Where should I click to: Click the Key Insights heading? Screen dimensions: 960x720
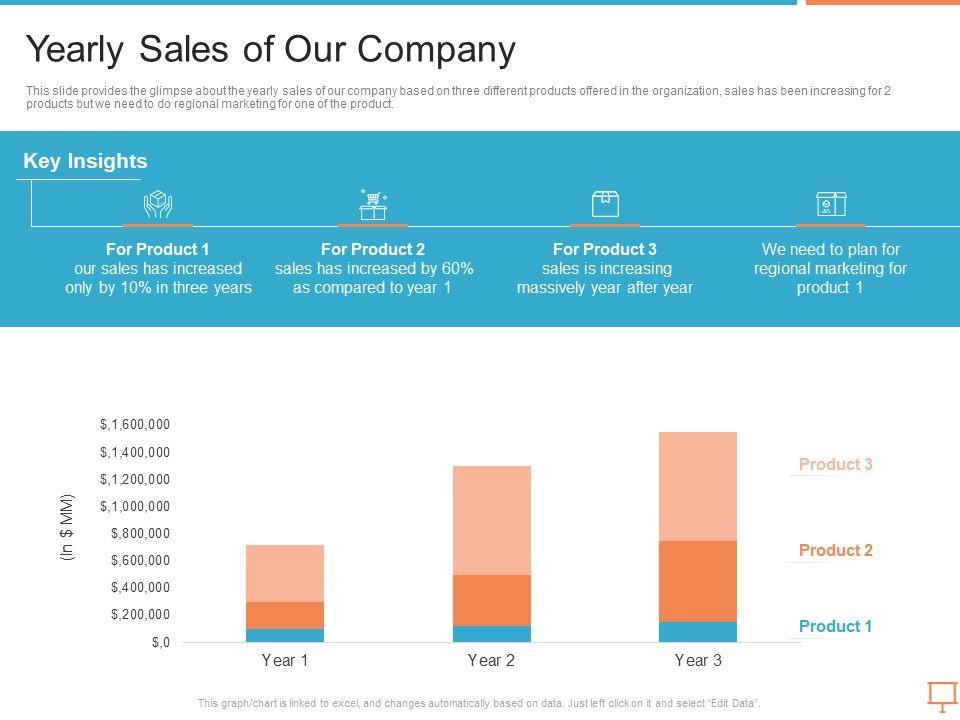click(x=85, y=161)
